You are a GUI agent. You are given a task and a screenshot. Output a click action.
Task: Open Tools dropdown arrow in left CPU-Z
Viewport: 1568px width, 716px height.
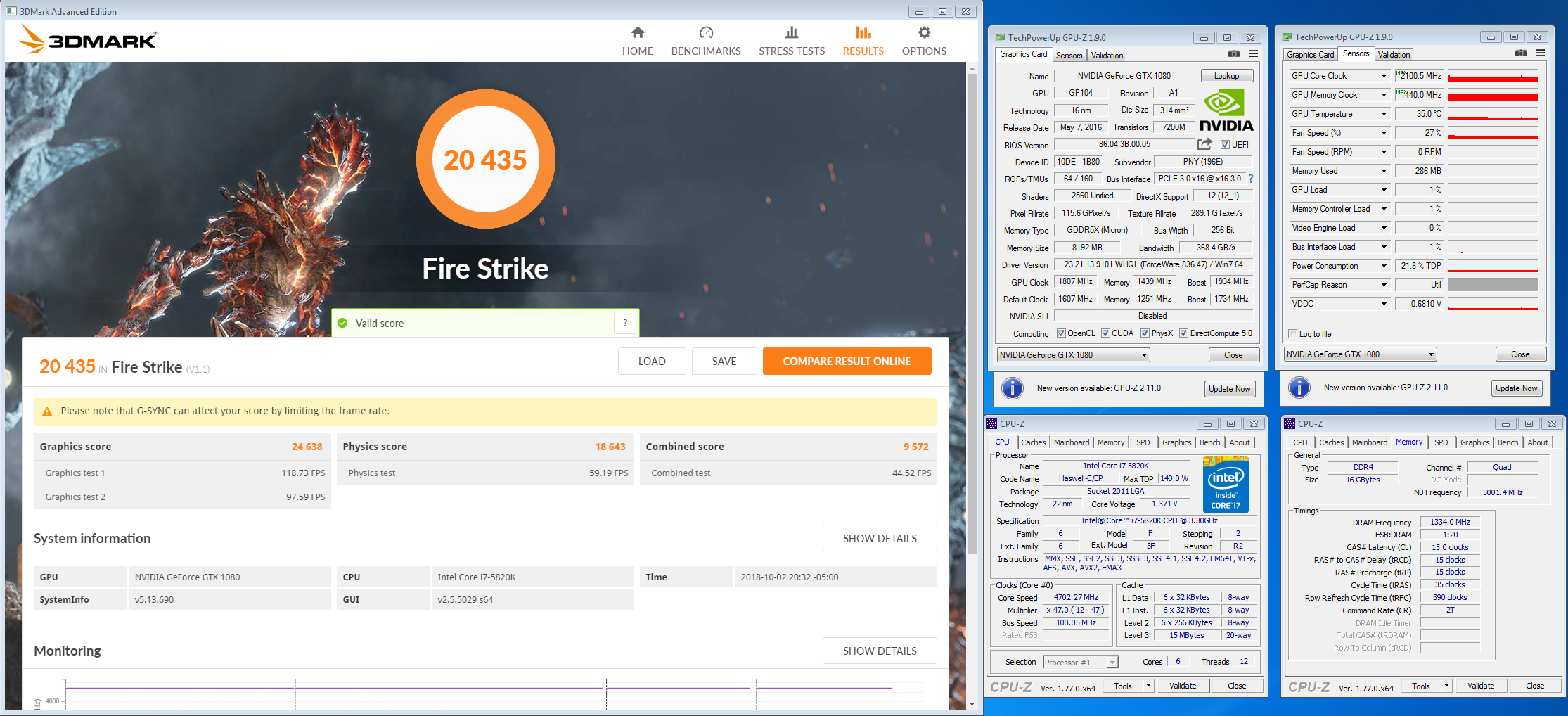click(1148, 686)
